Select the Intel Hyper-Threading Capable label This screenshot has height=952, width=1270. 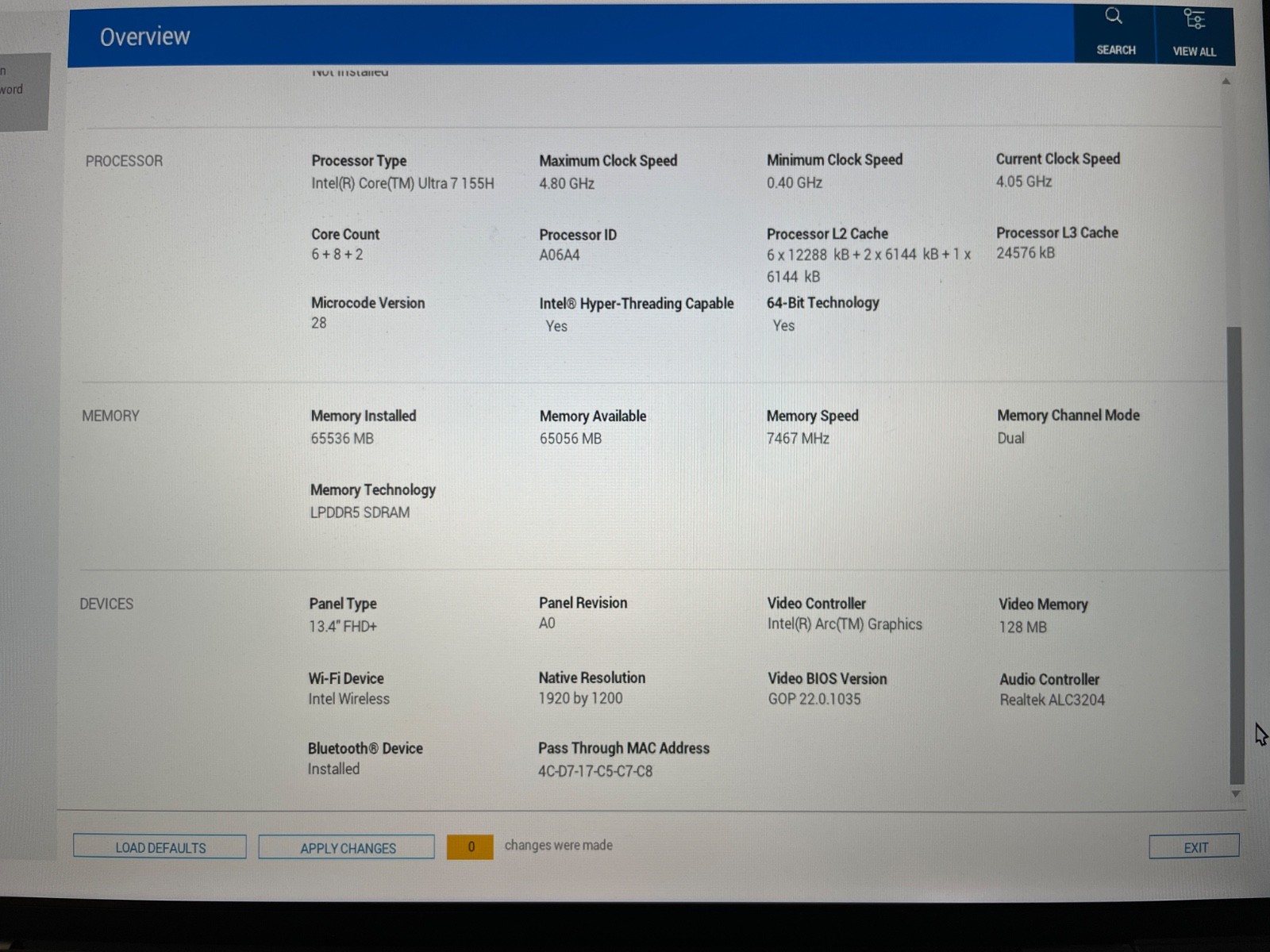(637, 304)
